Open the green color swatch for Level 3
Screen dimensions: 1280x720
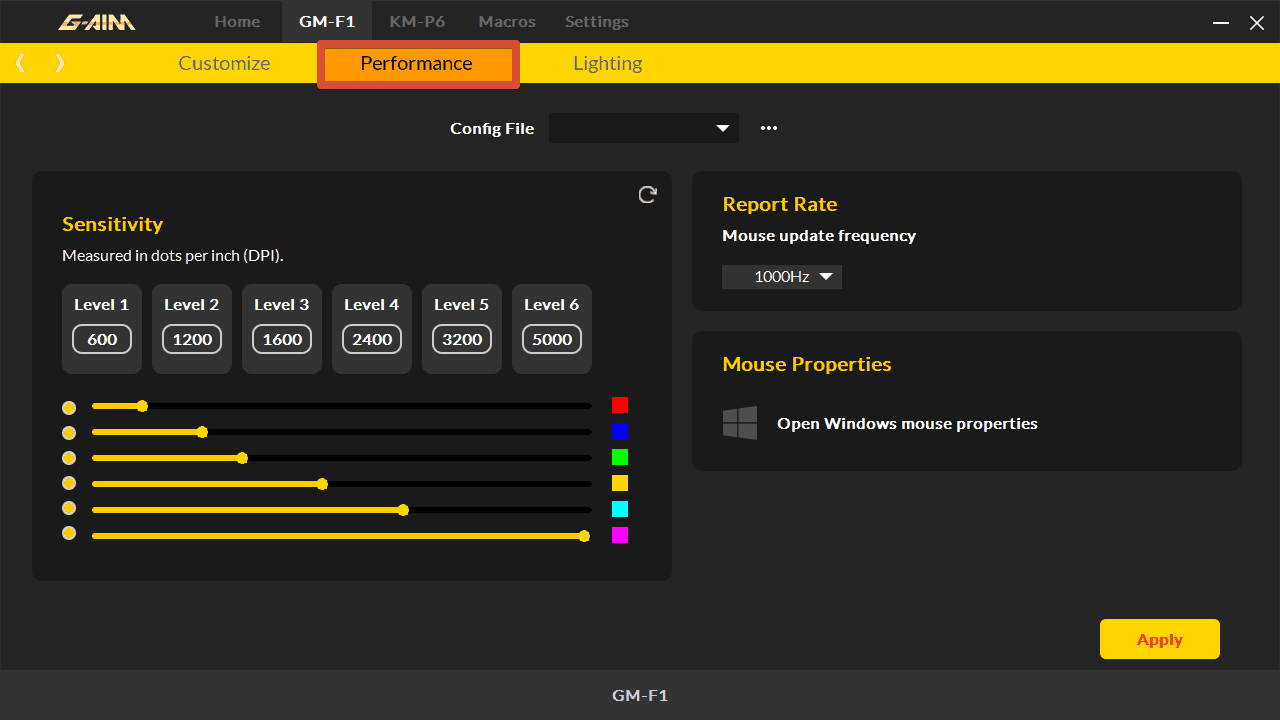pos(620,457)
